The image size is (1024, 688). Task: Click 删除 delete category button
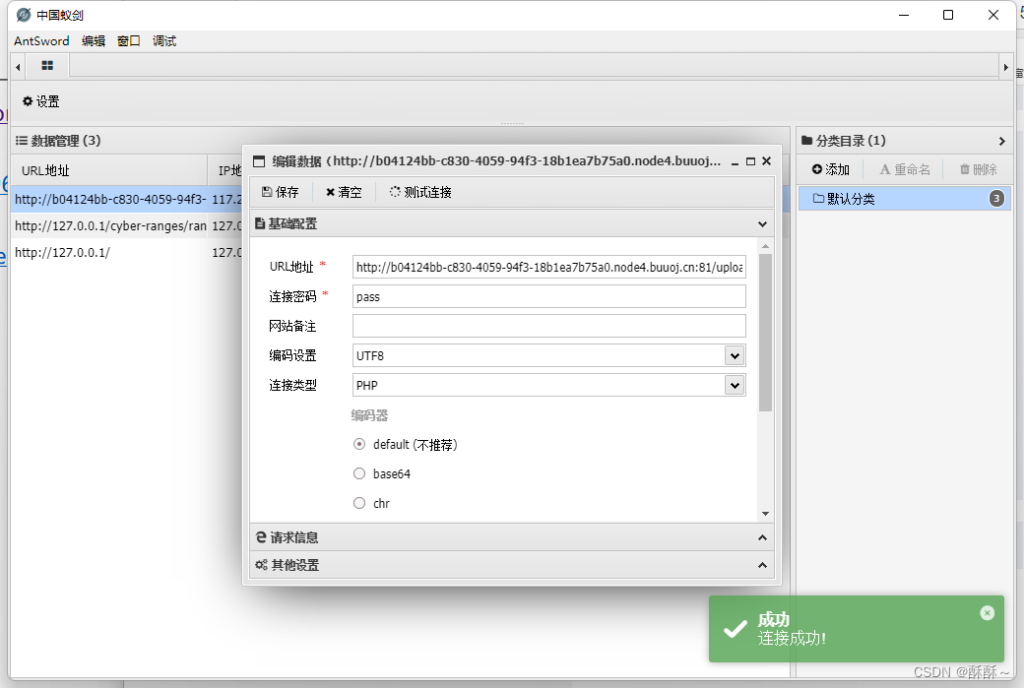click(x=978, y=170)
